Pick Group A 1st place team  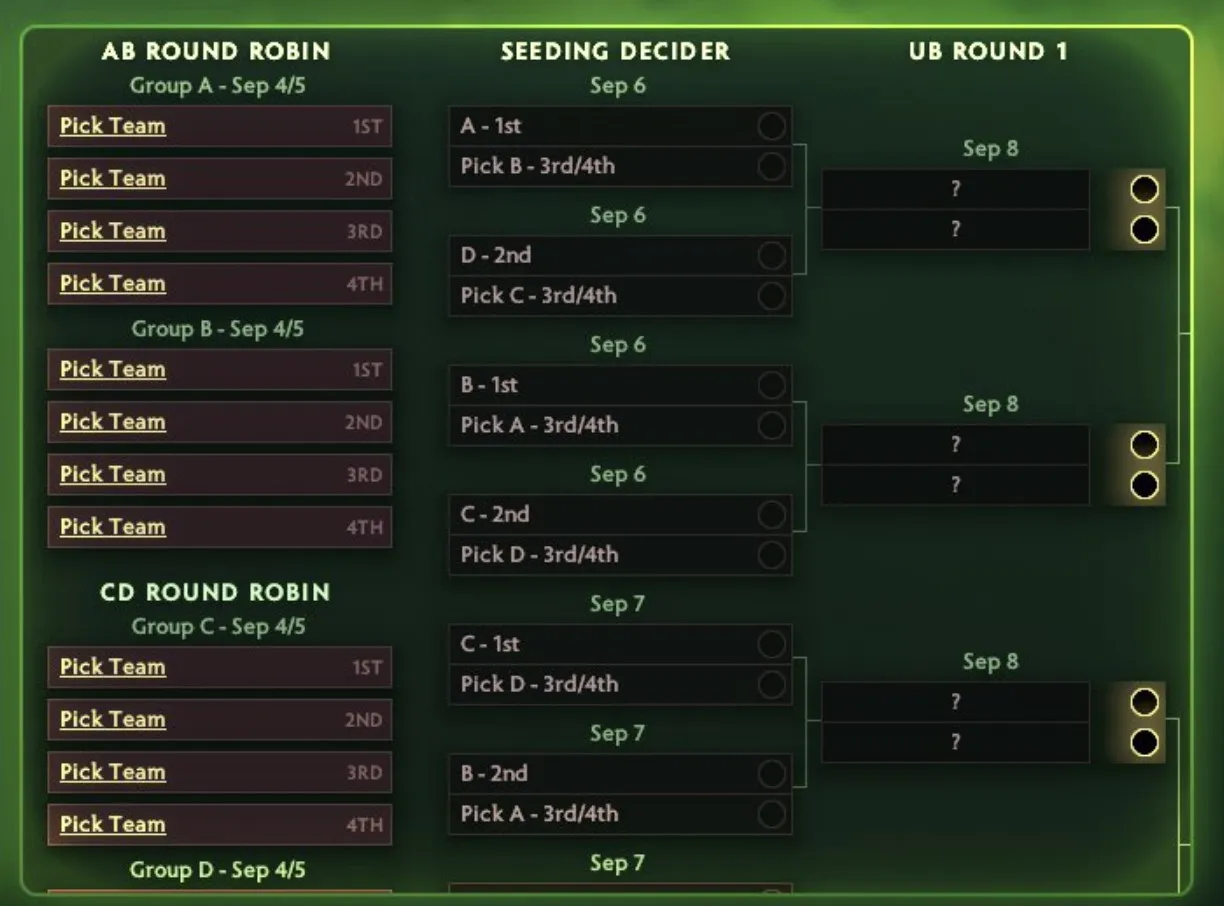tap(219, 126)
